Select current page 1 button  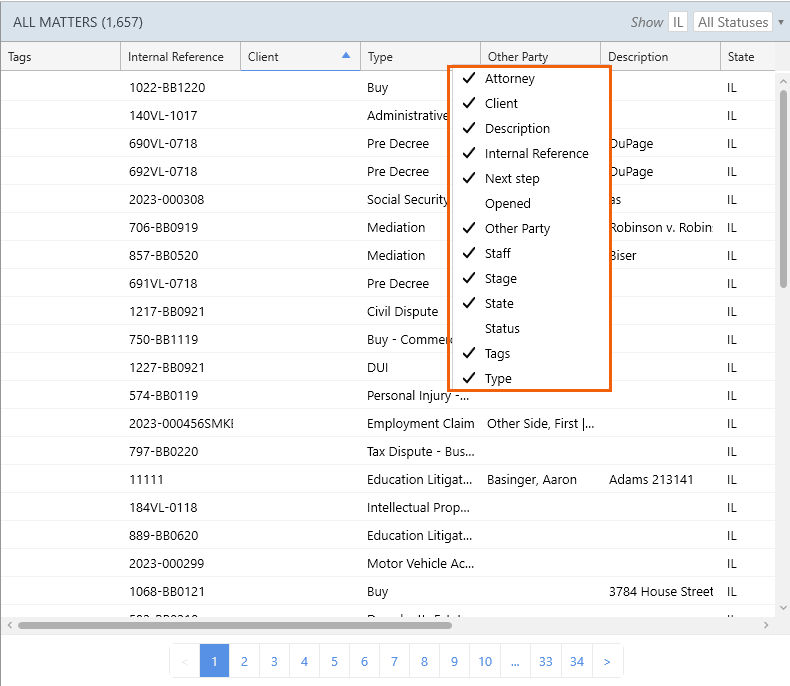215,661
